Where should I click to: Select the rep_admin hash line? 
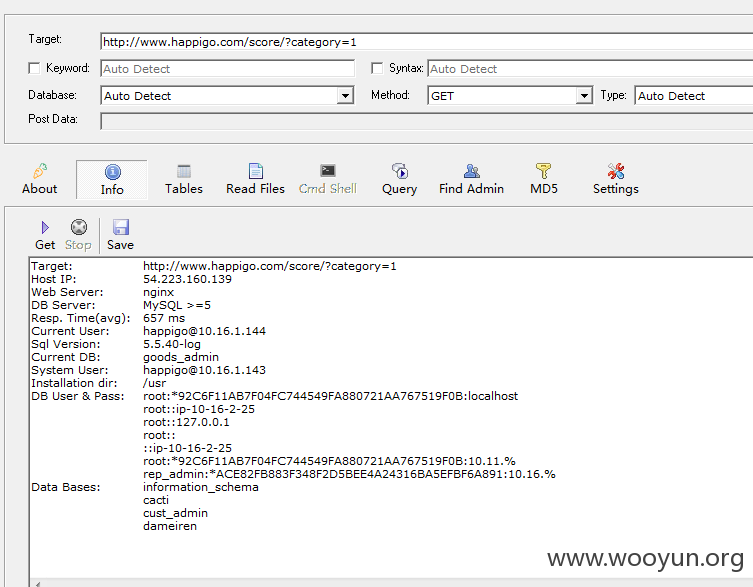coord(349,474)
